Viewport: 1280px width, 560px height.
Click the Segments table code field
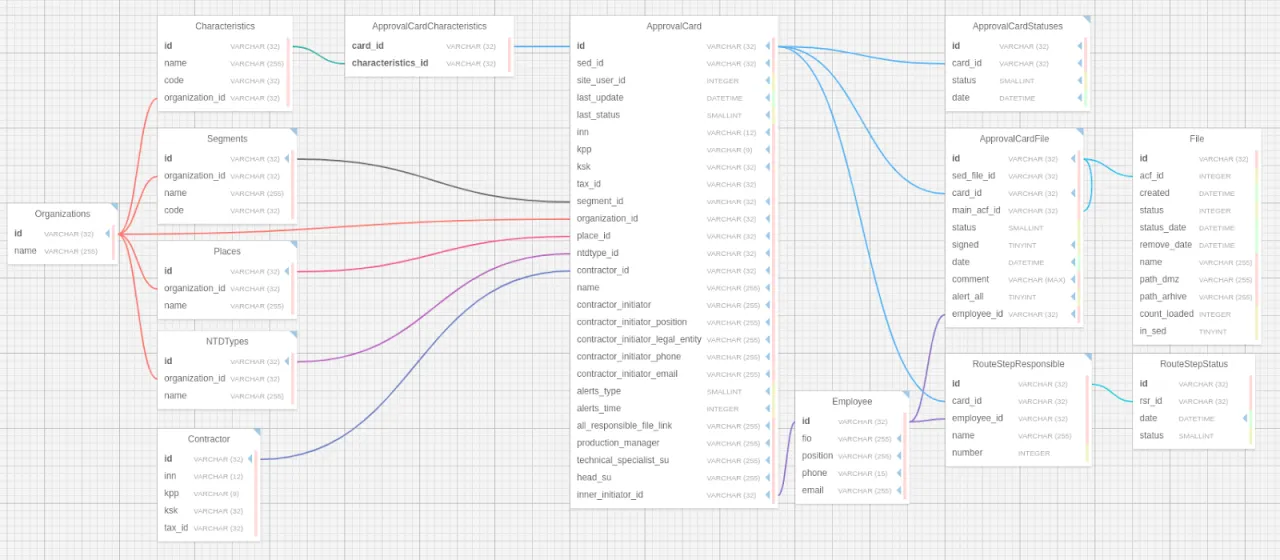174,211
